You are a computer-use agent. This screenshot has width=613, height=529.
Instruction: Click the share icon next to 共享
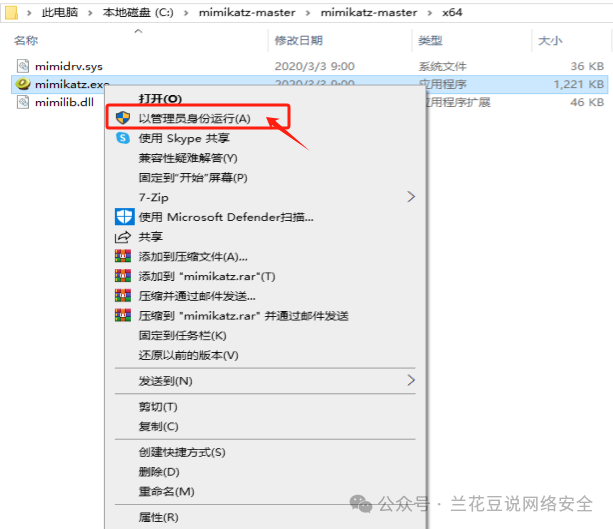coord(124,237)
